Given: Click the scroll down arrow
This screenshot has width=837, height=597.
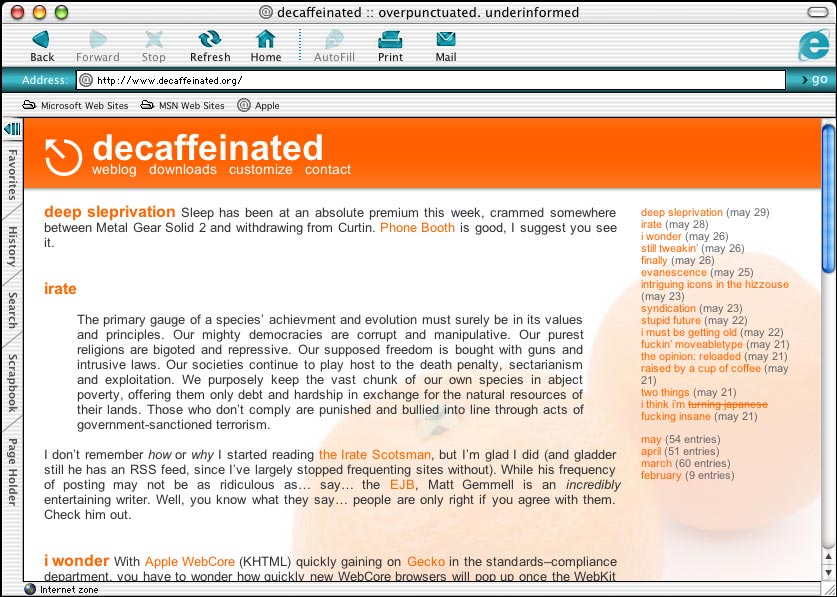Looking at the screenshot, I should click(x=829, y=572).
